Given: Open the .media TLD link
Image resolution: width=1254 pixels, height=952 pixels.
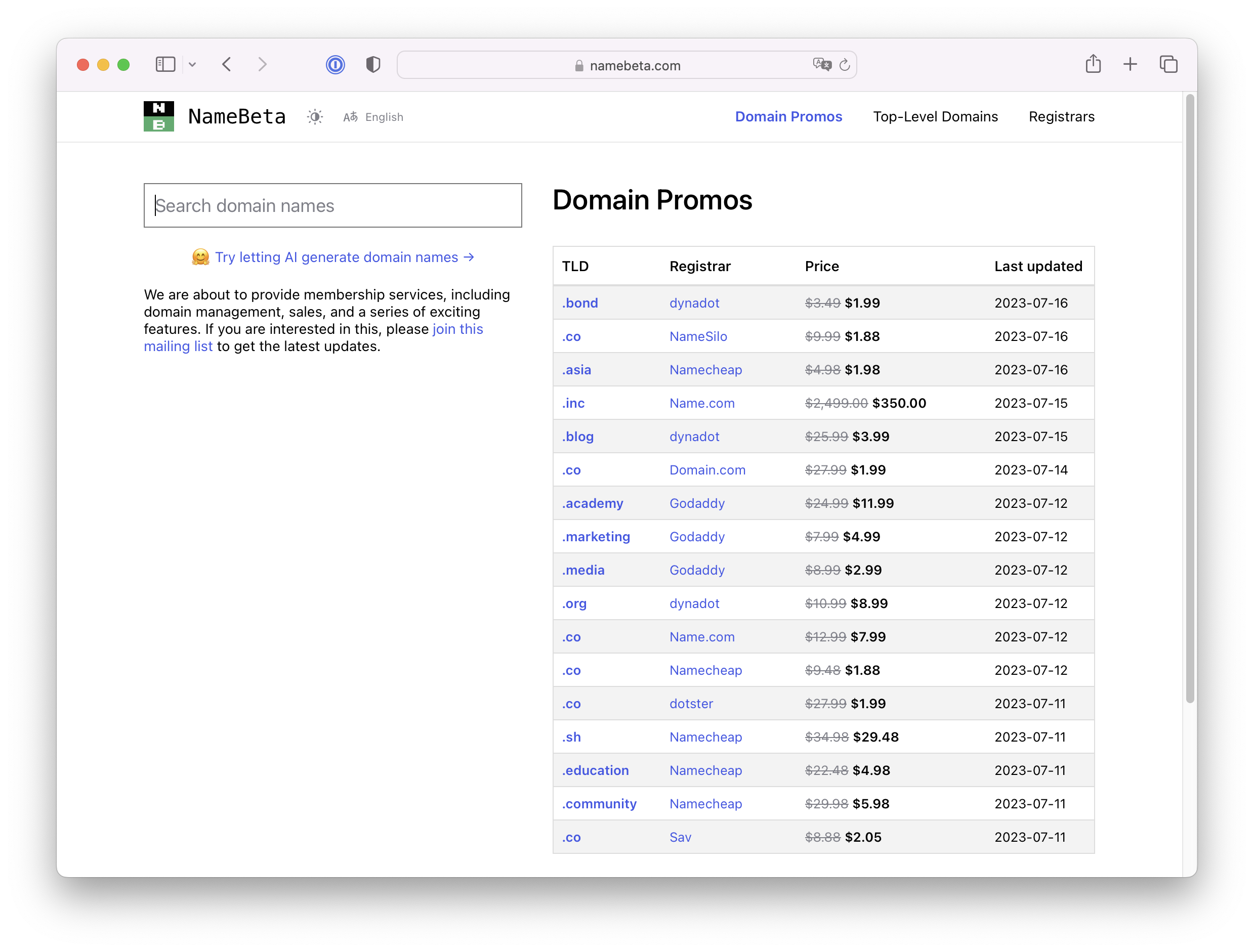Looking at the screenshot, I should coord(583,570).
